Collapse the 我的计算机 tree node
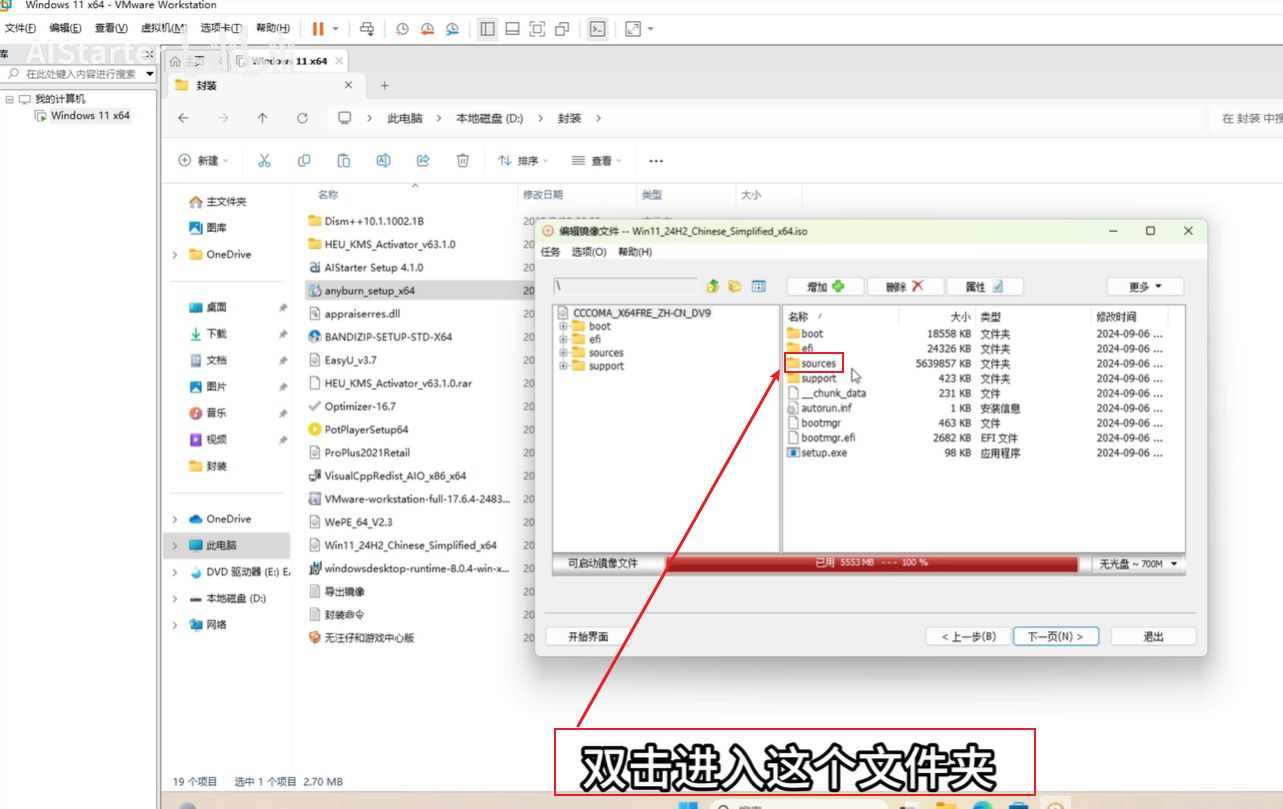Viewport: 1283px width, 809px height. tap(9, 99)
